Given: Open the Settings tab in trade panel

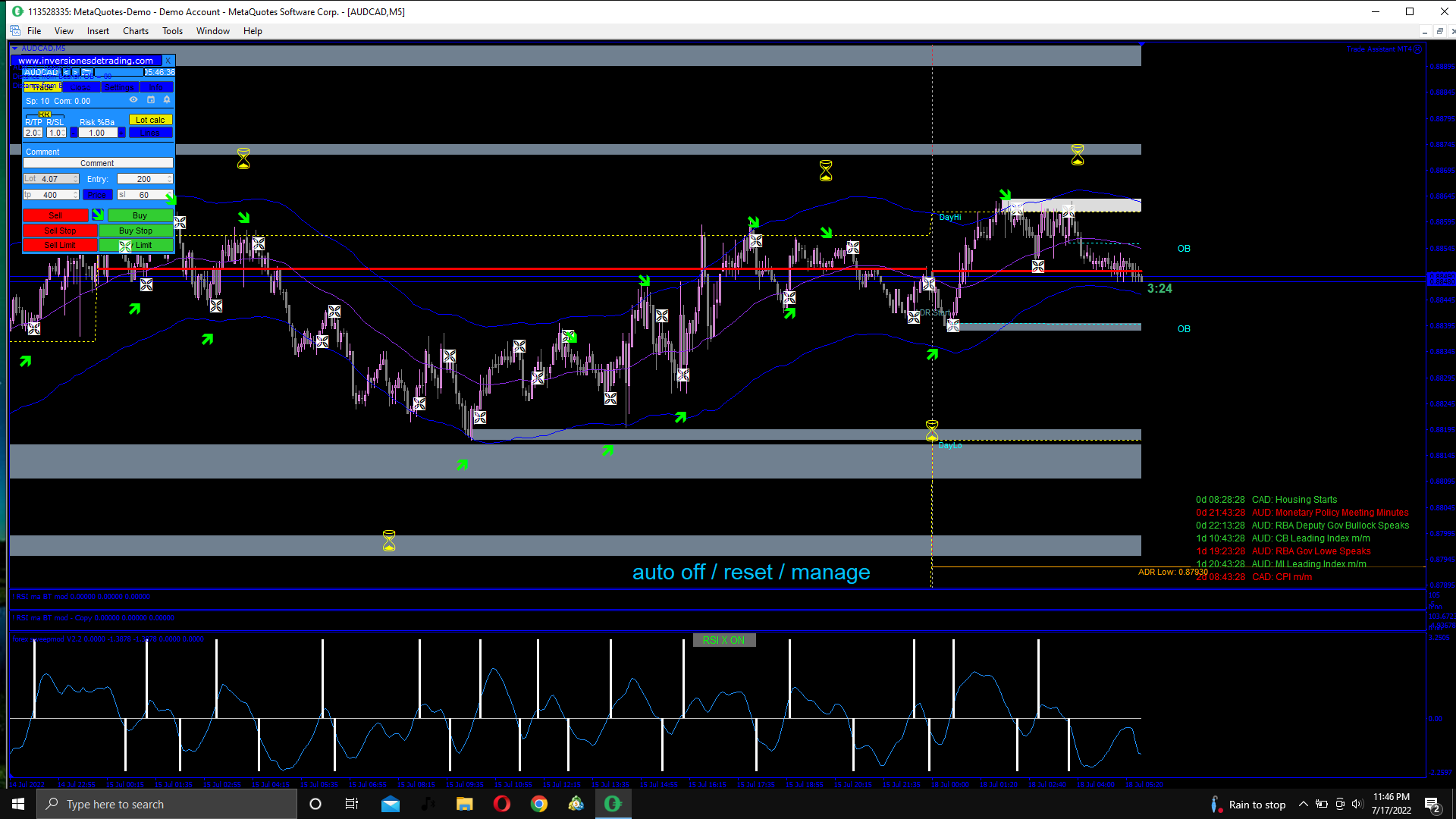Looking at the screenshot, I should pyautogui.click(x=119, y=87).
